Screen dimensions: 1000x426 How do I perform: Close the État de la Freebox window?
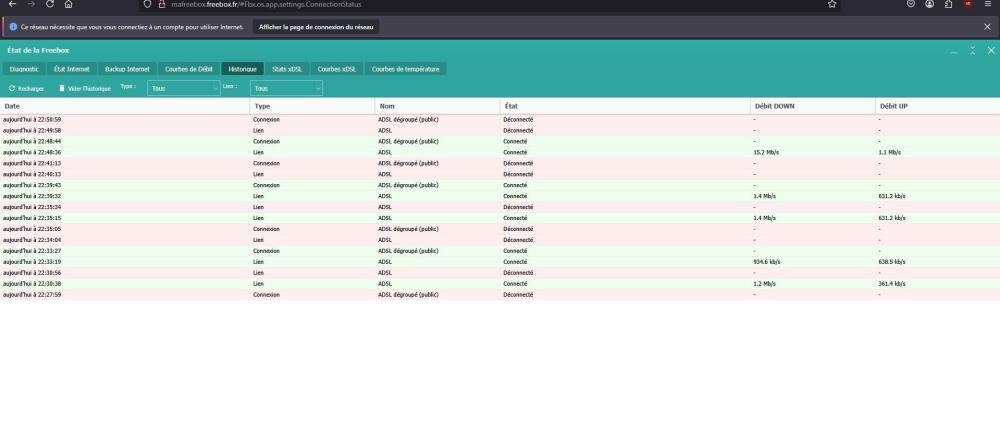pos(991,50)
